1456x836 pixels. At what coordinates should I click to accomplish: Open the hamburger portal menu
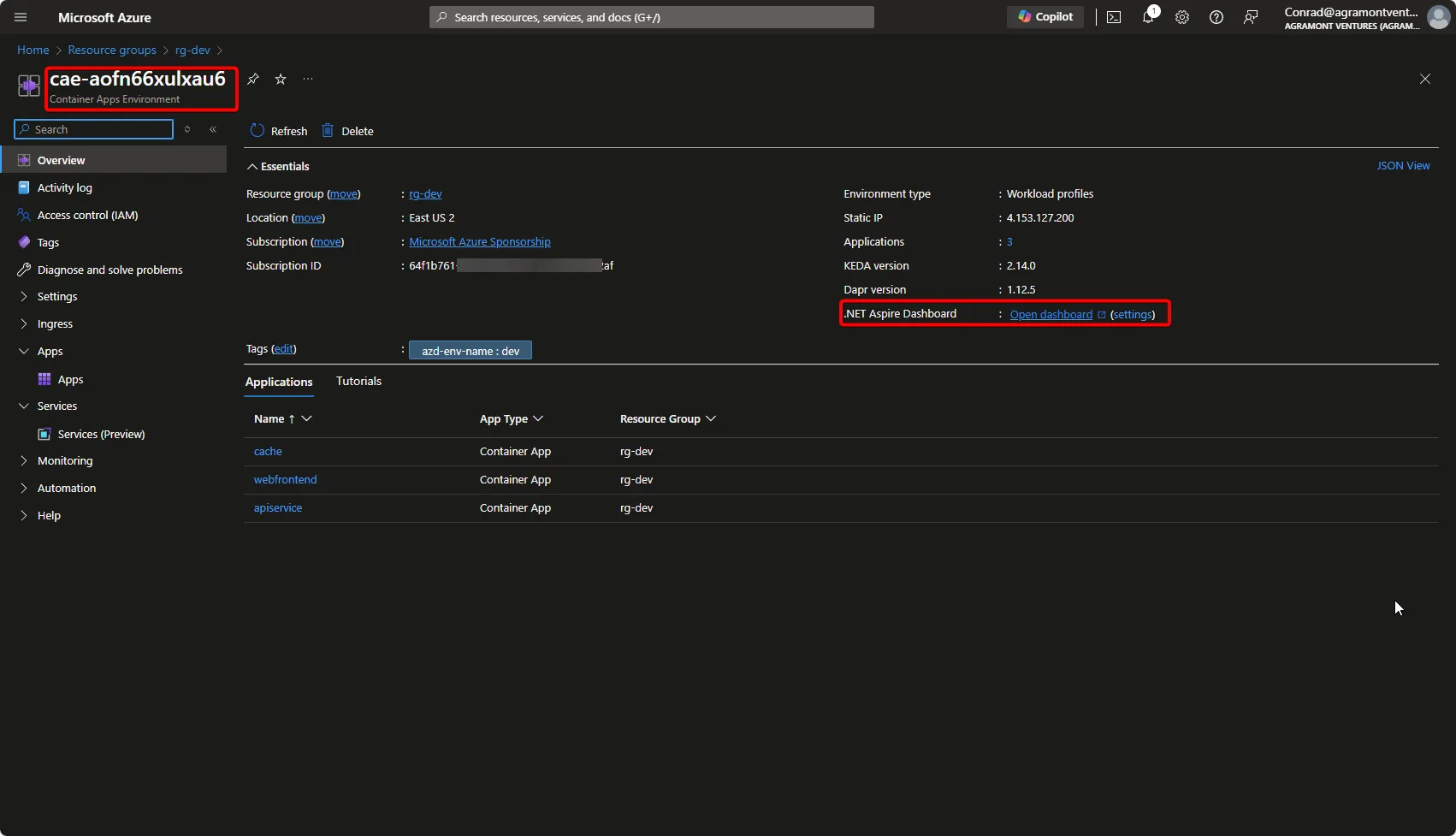(x=21, y=17)
